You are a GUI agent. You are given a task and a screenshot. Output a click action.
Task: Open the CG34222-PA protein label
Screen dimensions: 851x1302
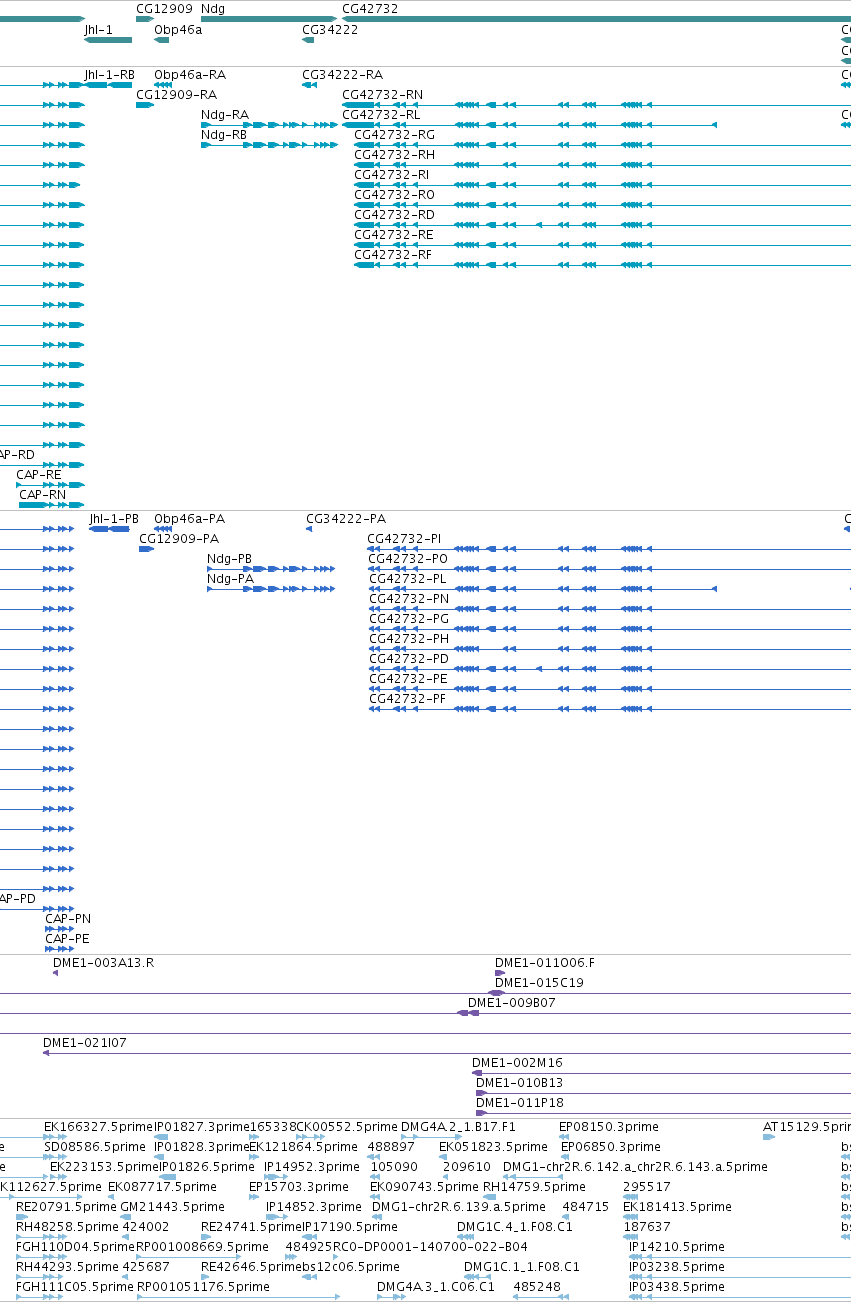pyautogui.click(x=346, y=519)
